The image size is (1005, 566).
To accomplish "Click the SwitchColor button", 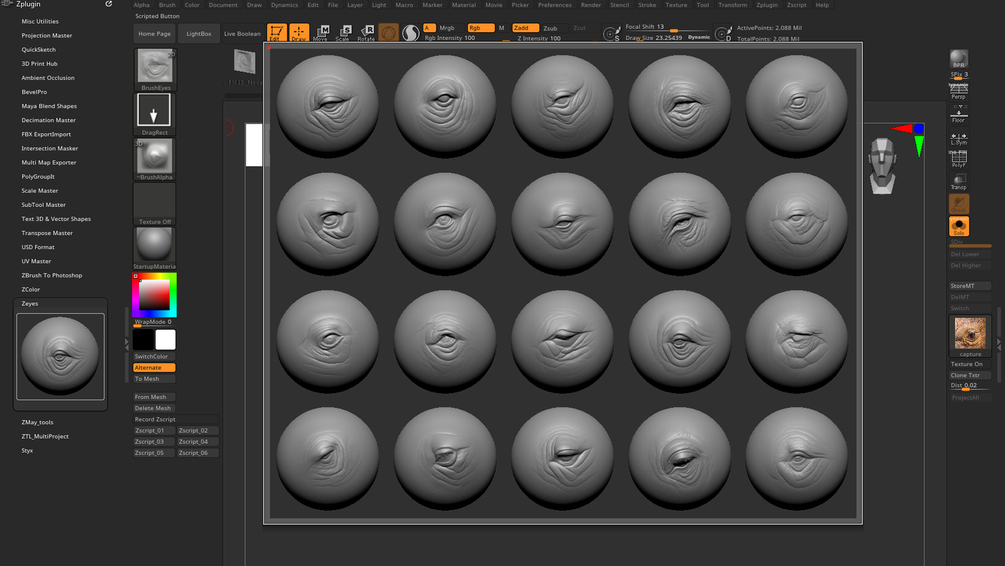I will tap(154, 356).
